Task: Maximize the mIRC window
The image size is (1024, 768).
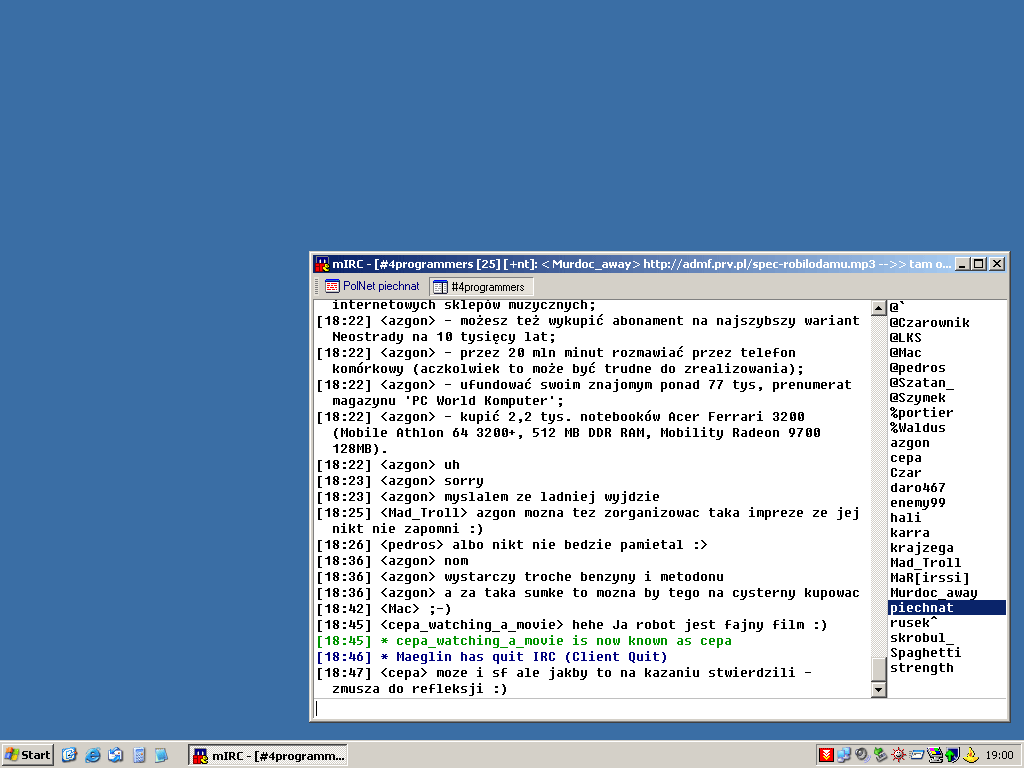Action: (x=979, y=264)
